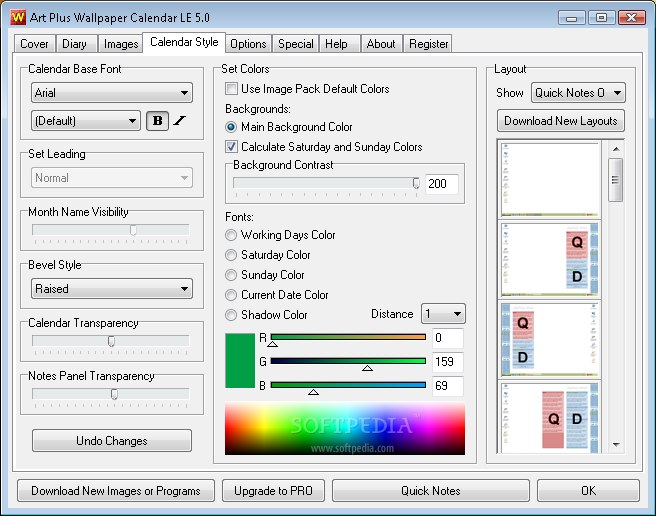Select Working Days Color radio button
Image resolution: width=656 pixels, height=516 pixels.
click(231, 235)
